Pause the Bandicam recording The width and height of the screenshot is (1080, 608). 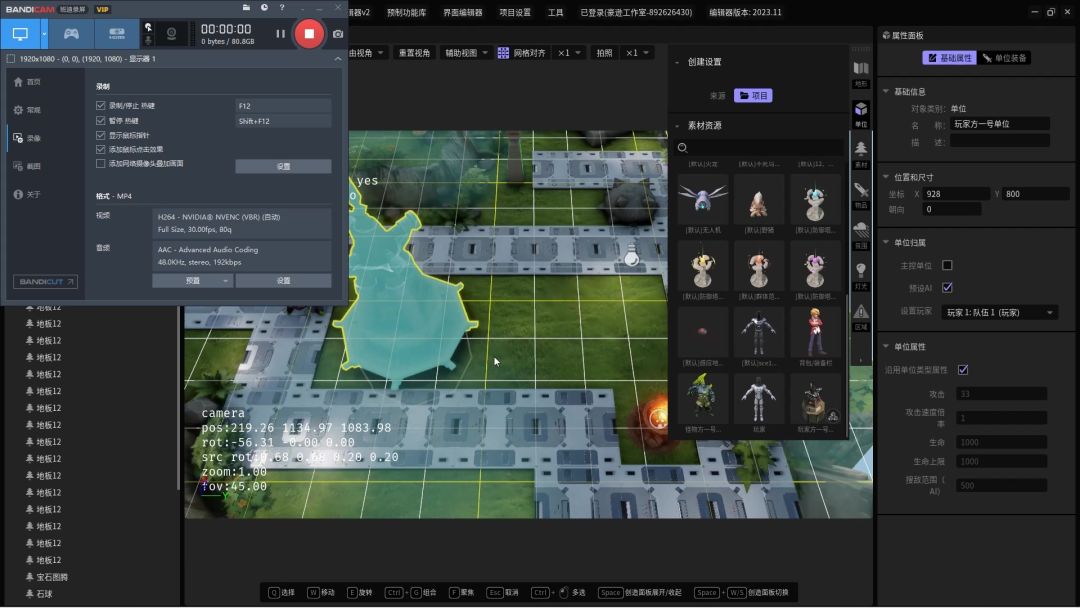point(280,34)
